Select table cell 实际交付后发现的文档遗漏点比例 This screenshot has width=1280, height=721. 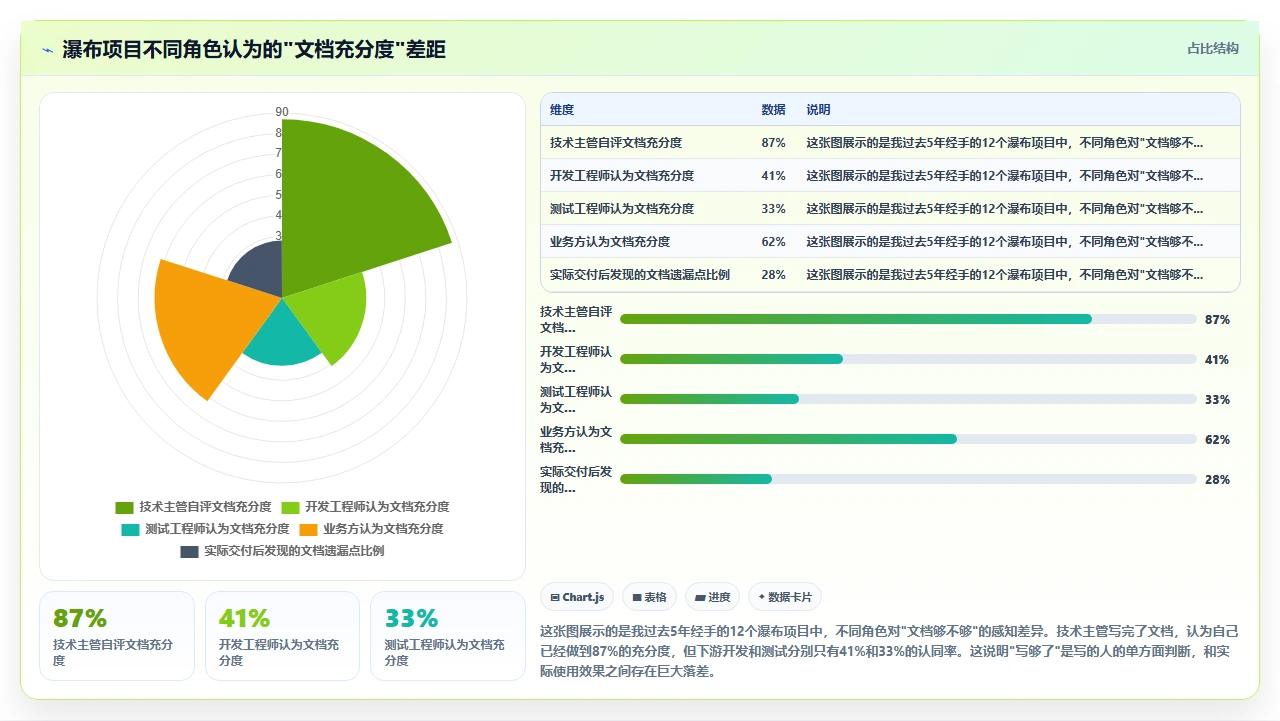(640, 275)
